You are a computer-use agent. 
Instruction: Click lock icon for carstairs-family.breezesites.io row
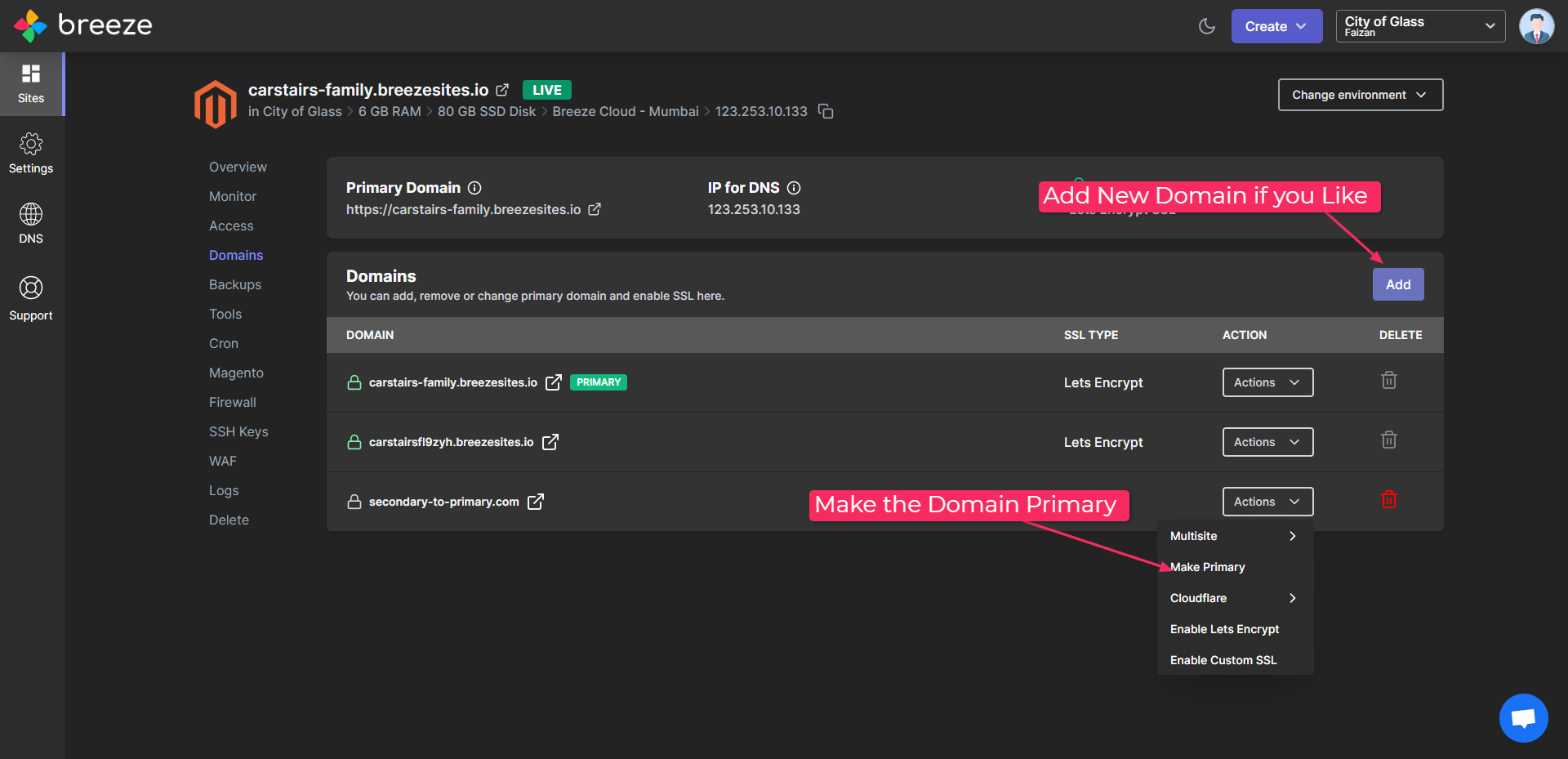click(x=354, y=382)
